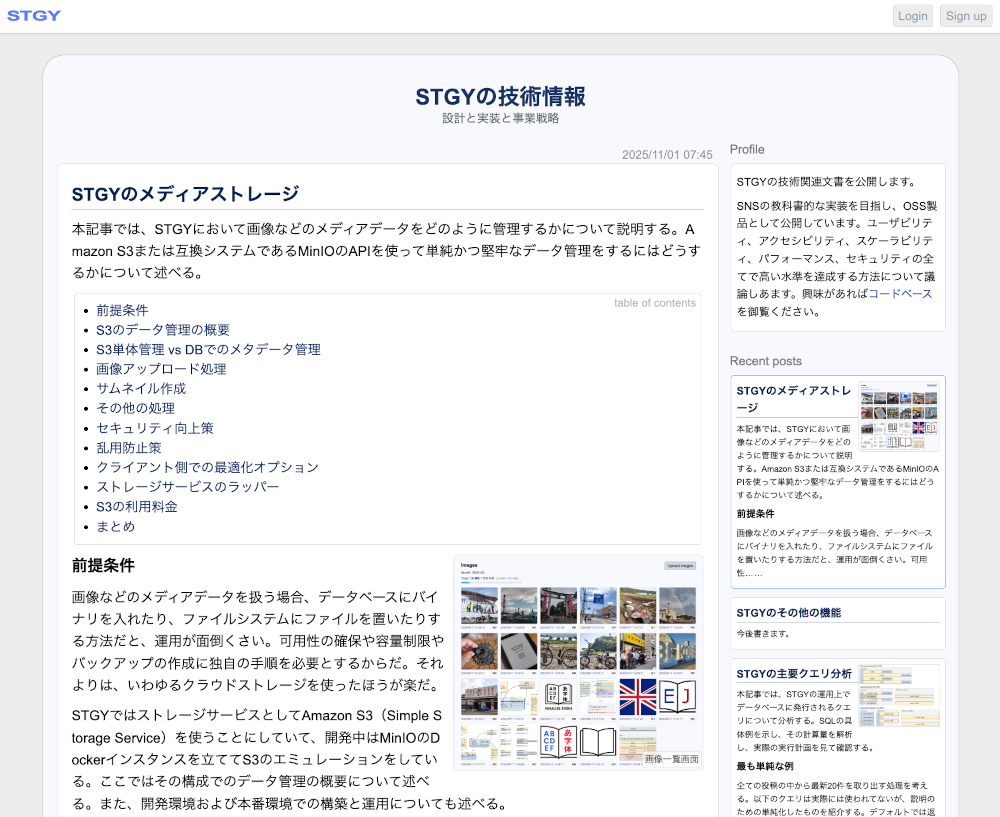Jump to S3のデータ管理の概要 section

click(163, 330)
